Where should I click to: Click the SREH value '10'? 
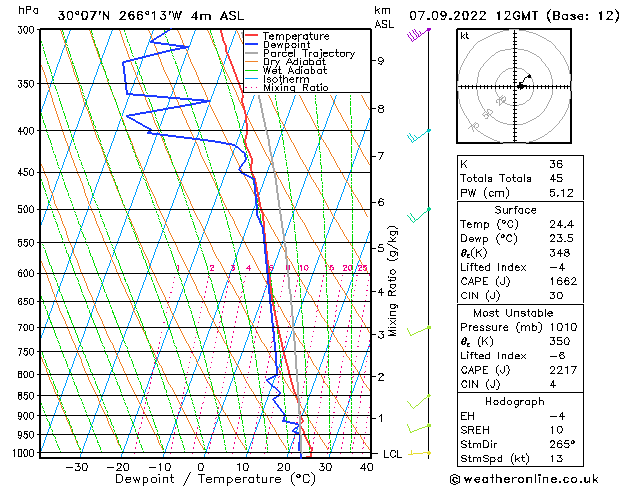pos(556,430)
